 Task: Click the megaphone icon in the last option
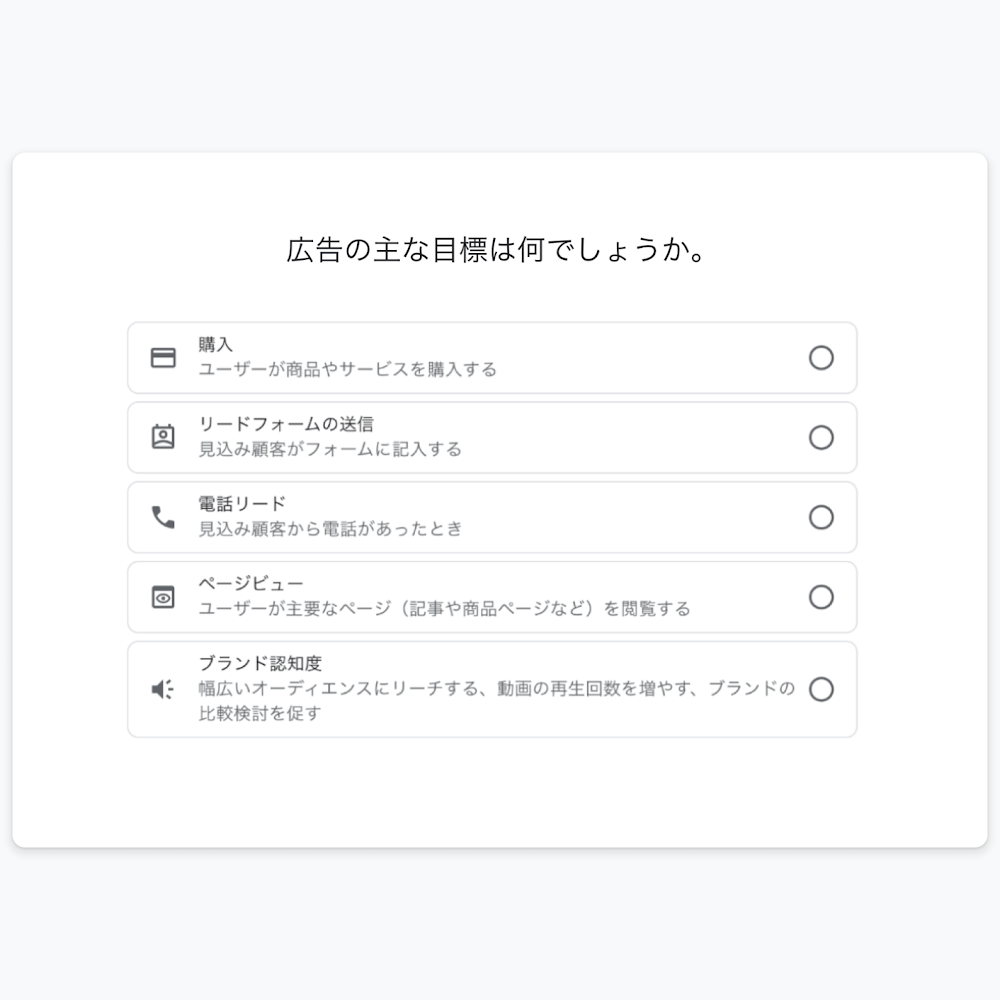pos(162,689)
